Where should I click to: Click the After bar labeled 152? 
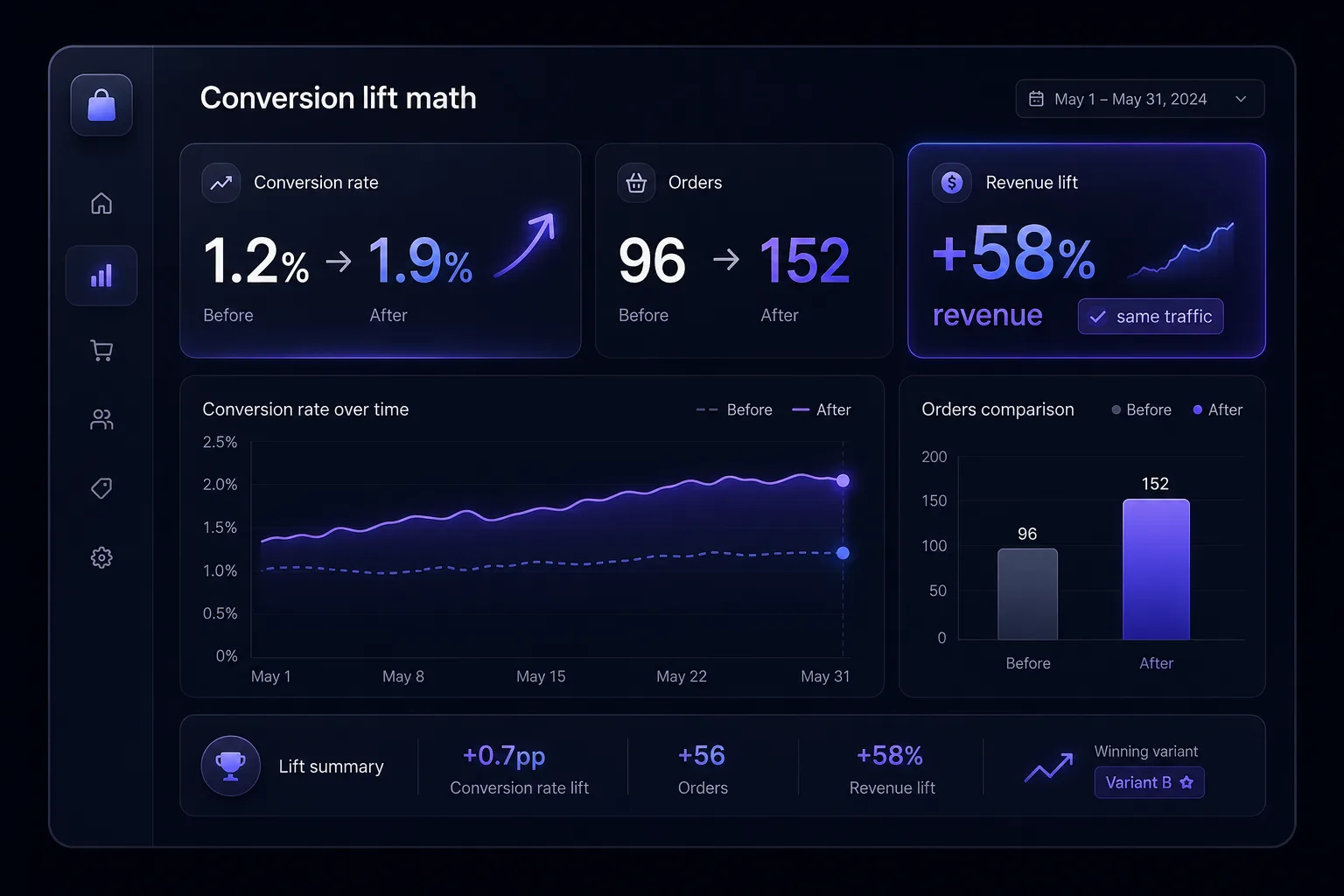point(1156,570)
